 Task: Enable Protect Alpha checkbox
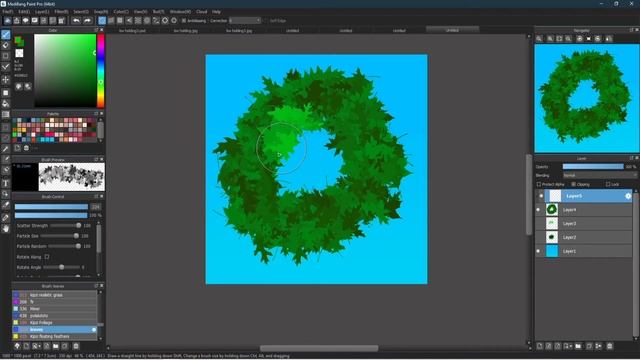(539, 184)
